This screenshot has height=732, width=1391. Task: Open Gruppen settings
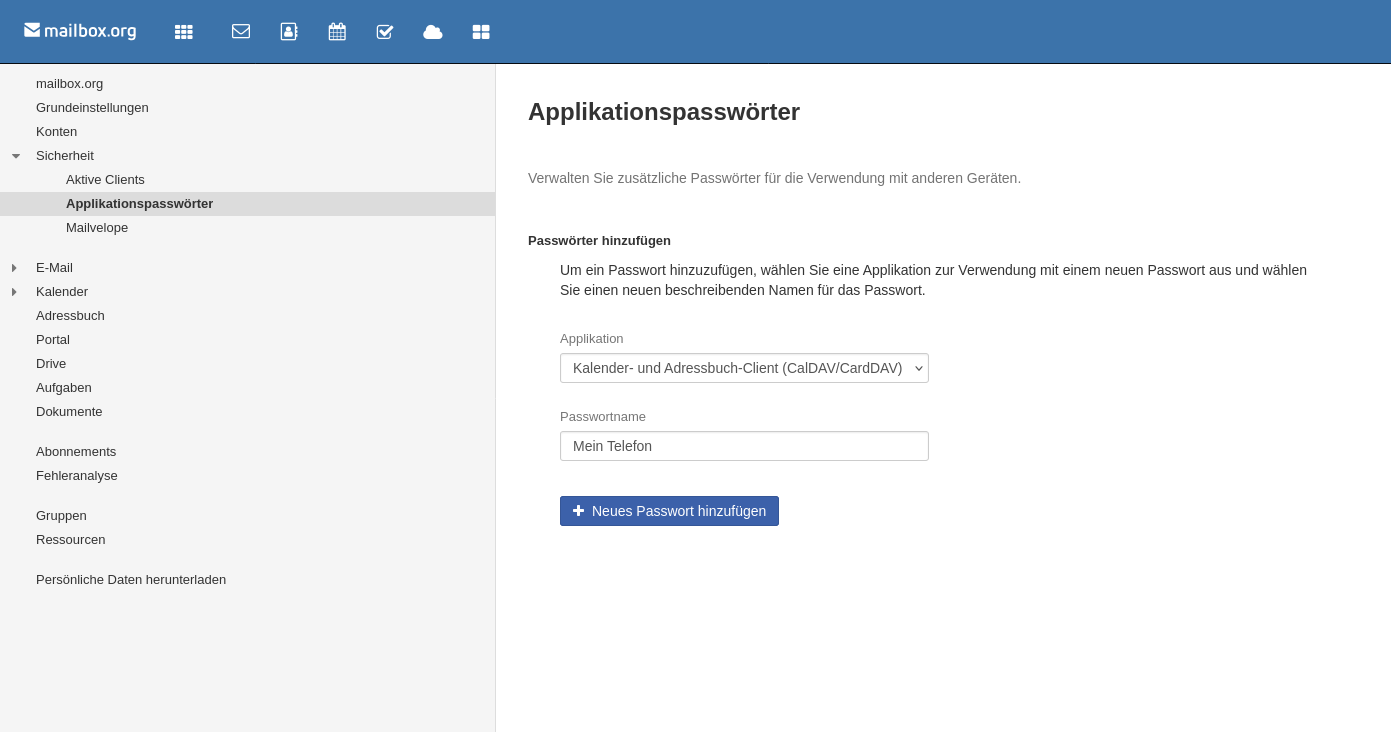point(61,516)
